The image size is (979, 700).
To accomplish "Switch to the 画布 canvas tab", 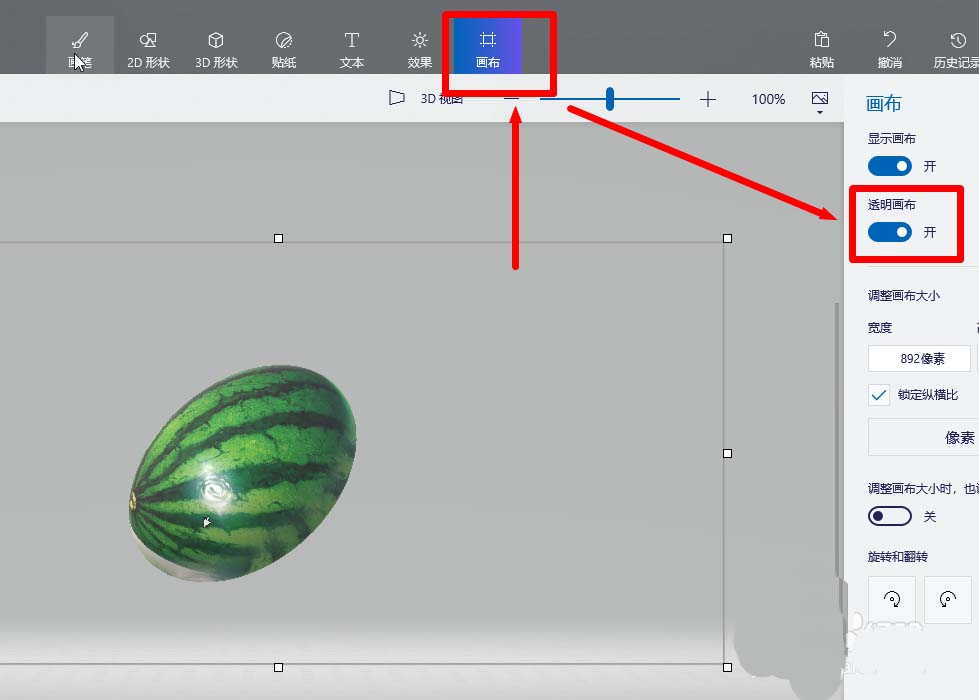I will point(488,47).
